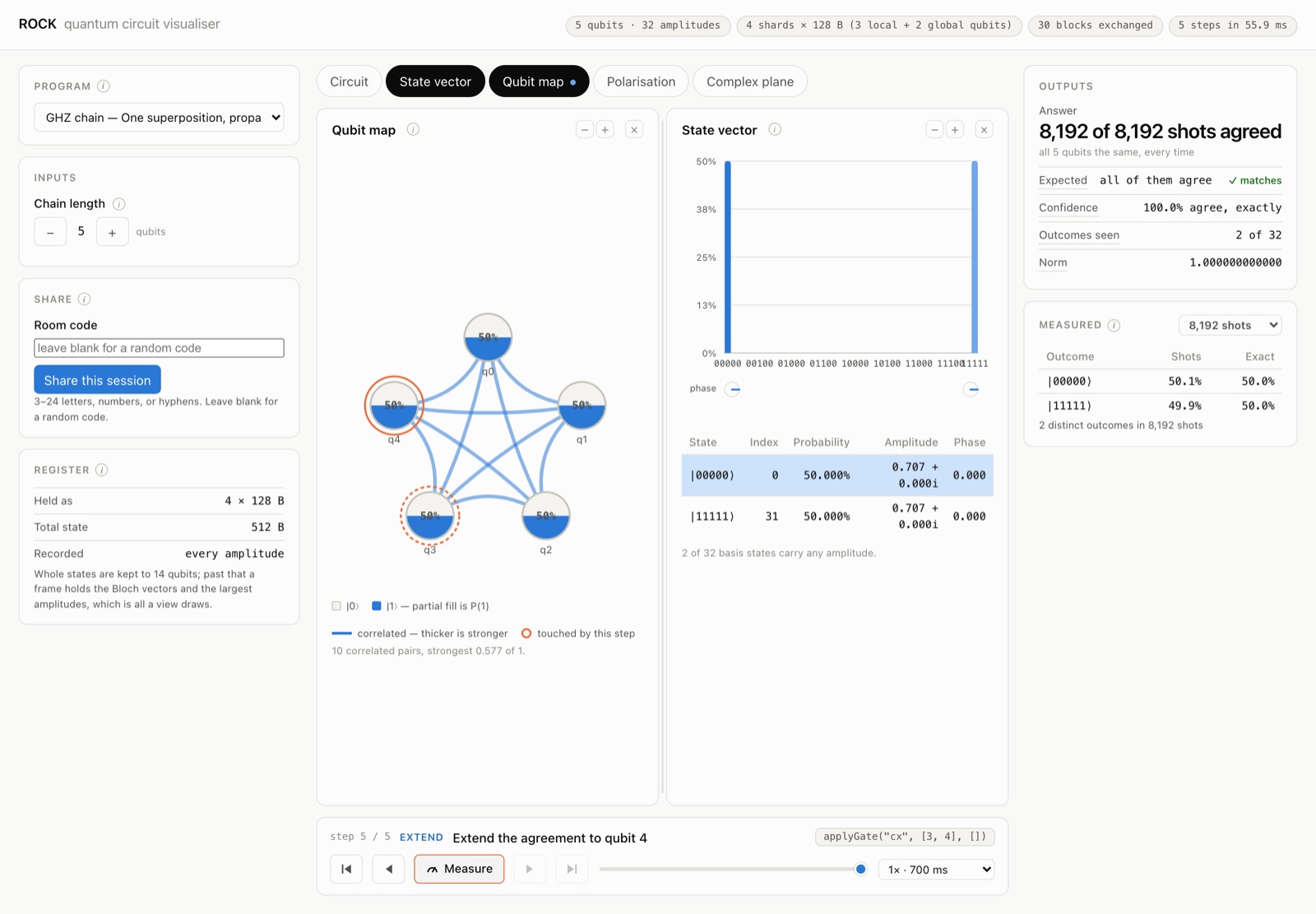Click the Measure button
This screenshot has height=914, width=1316.
tap(459, 869)
